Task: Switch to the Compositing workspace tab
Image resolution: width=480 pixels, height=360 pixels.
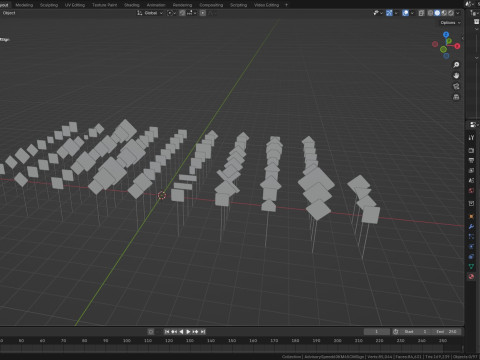Action: pos(211,5)
